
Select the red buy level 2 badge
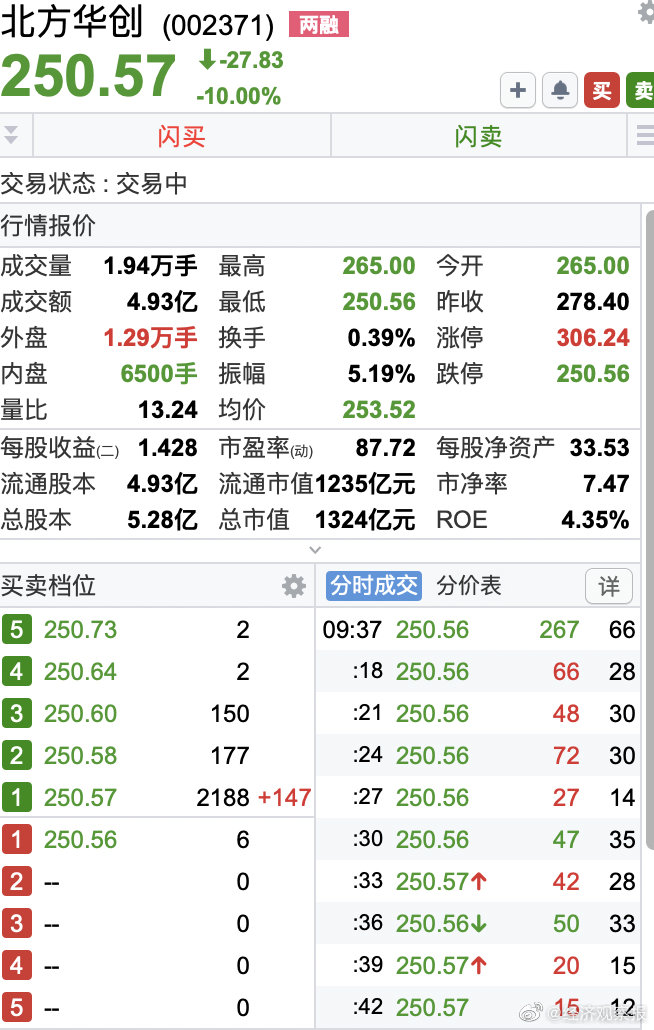[16, 882]
